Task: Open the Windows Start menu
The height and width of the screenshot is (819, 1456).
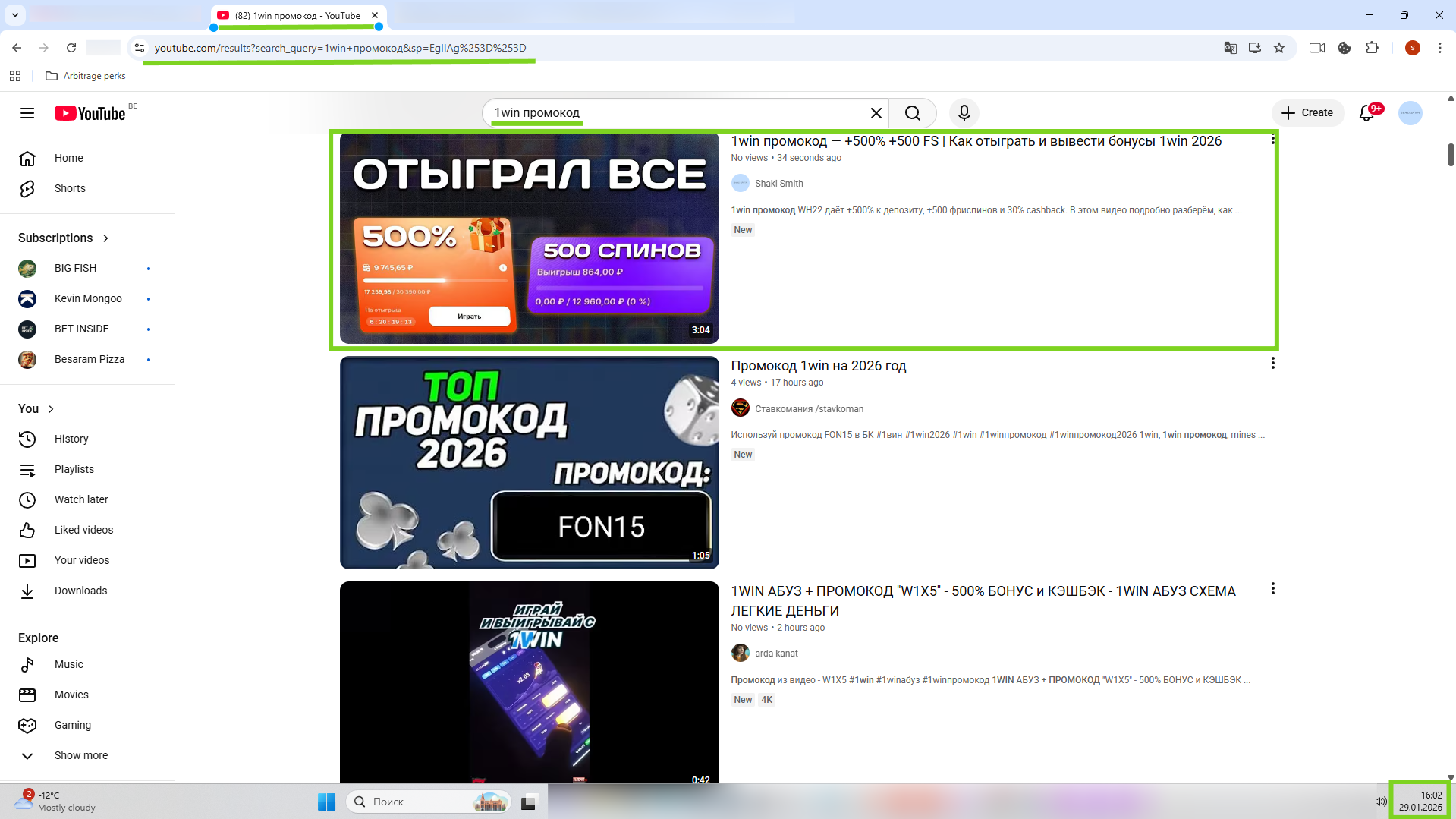Action: (326, 802)
